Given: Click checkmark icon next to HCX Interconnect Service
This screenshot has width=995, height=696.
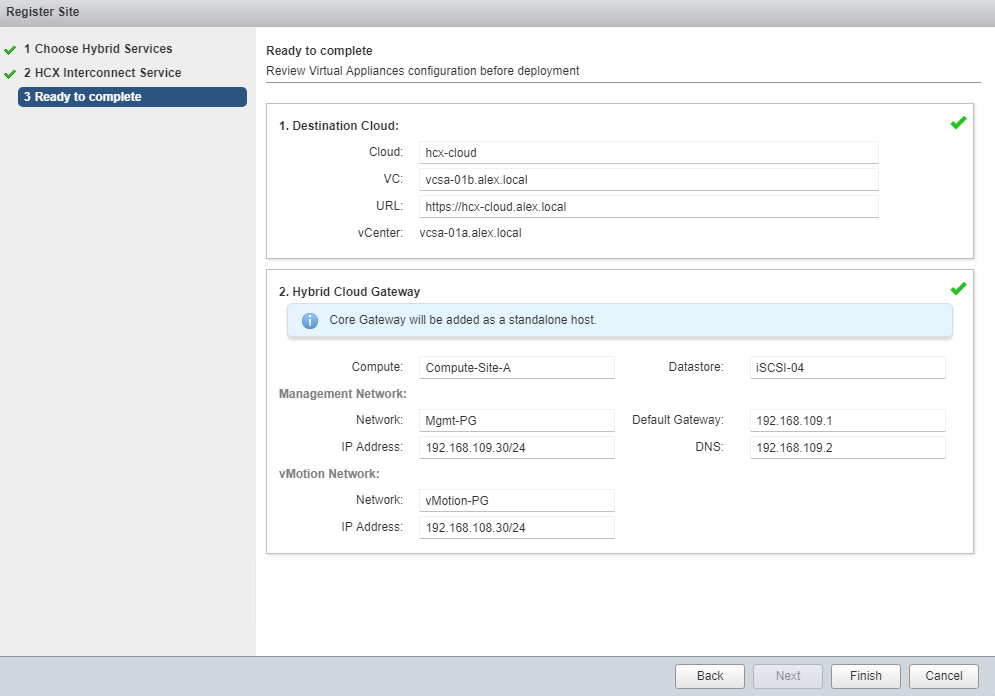Looking at the screenshot, I should click(x=10, y=73).
